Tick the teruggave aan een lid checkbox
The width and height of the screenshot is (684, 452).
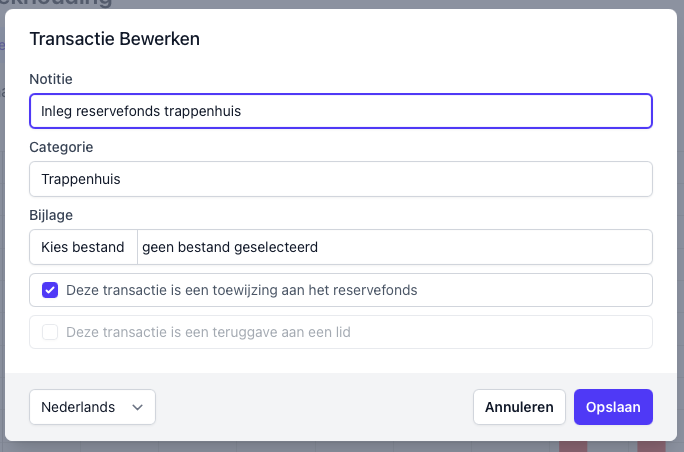pos(50,332)
